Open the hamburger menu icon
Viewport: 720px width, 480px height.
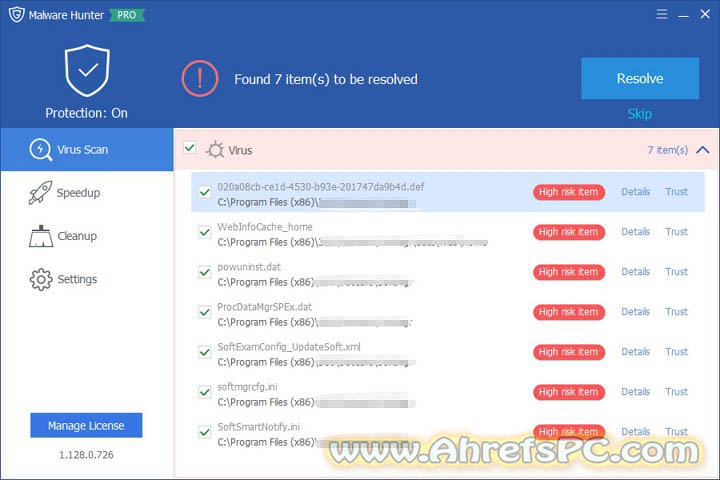pyautogui.click(x=662, y=14)
